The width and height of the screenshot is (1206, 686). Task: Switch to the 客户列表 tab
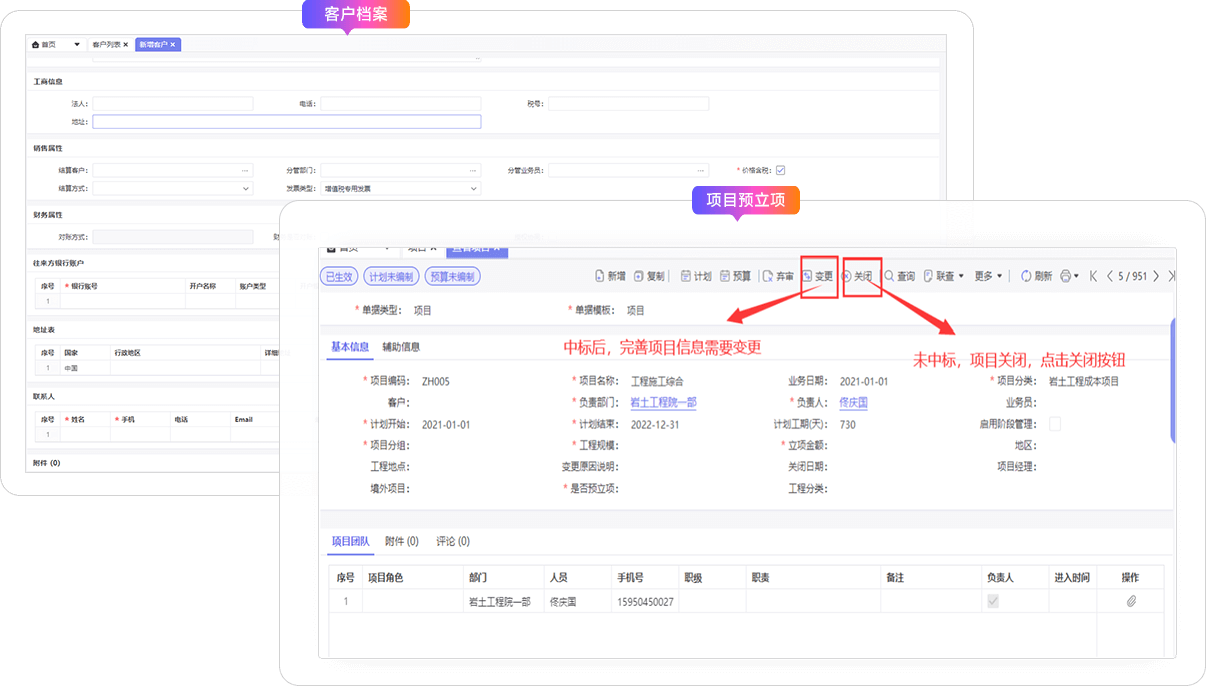108,45
